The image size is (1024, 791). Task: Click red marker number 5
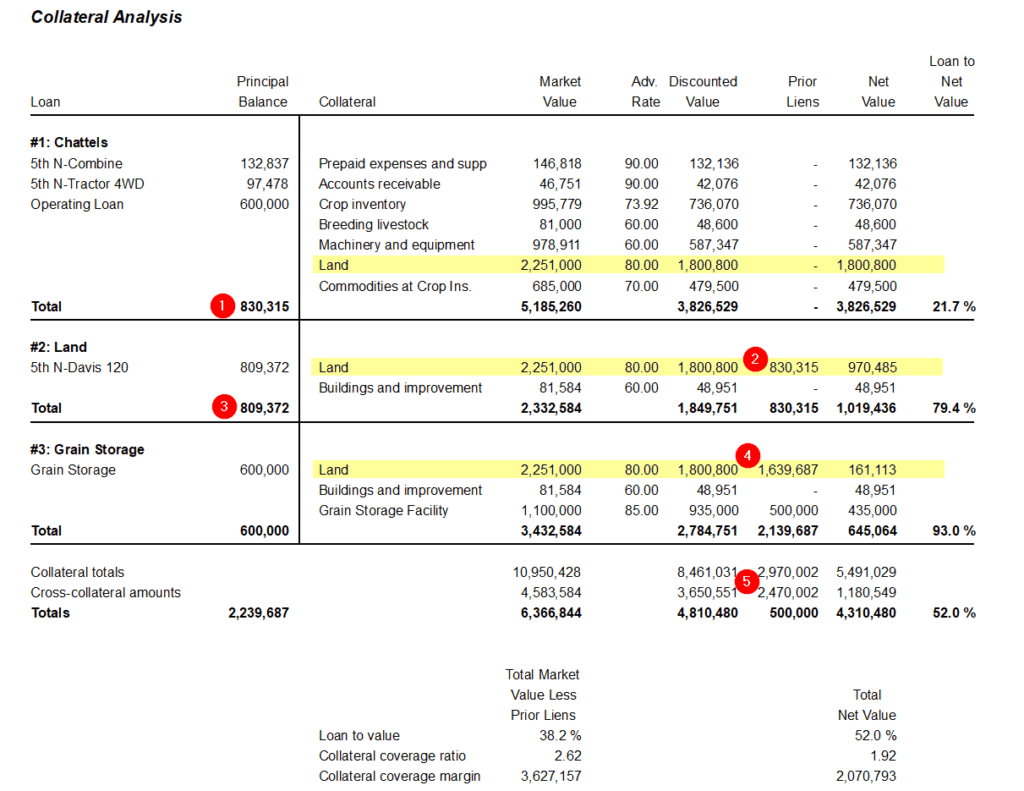pos(747,582)
